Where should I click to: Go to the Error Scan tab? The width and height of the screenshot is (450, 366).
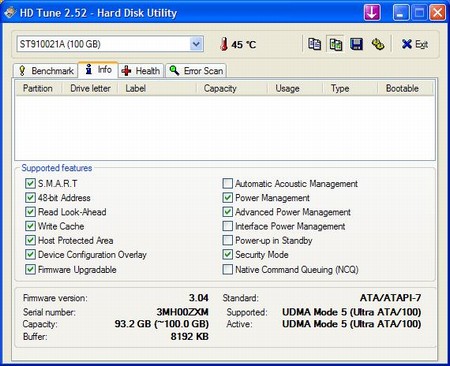pos(196,71)
